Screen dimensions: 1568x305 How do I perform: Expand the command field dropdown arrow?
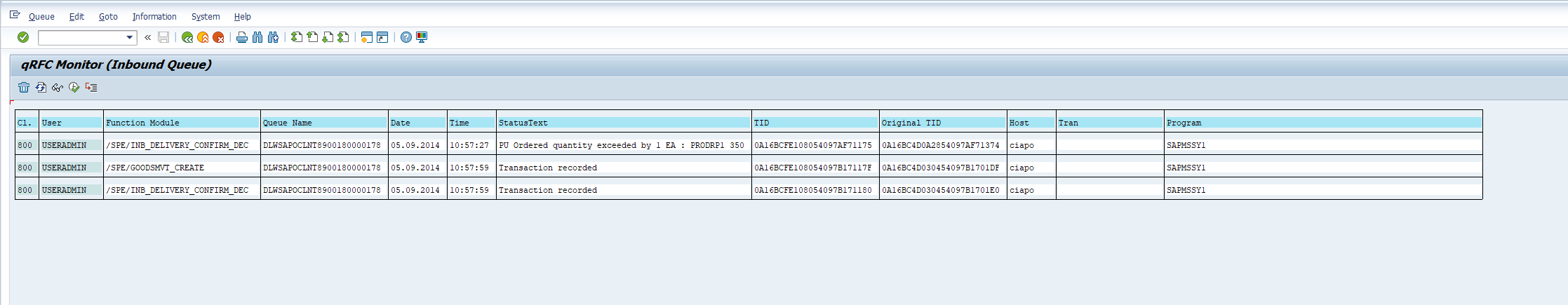pos(130,38)
